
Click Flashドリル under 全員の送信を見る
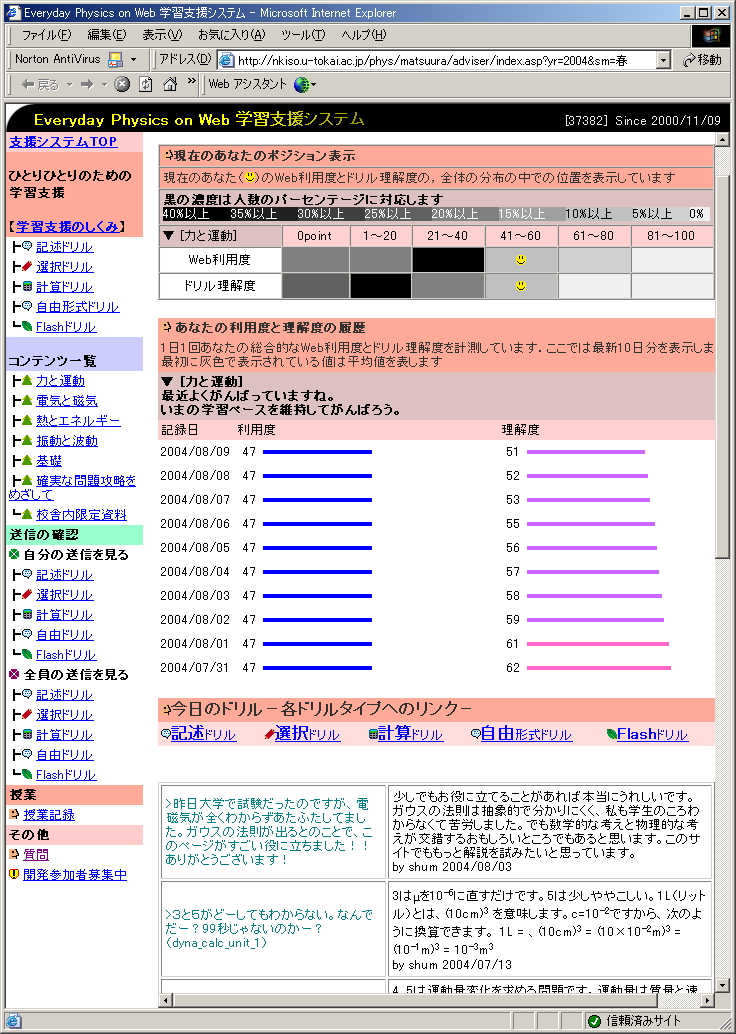[x=66, y=775]
